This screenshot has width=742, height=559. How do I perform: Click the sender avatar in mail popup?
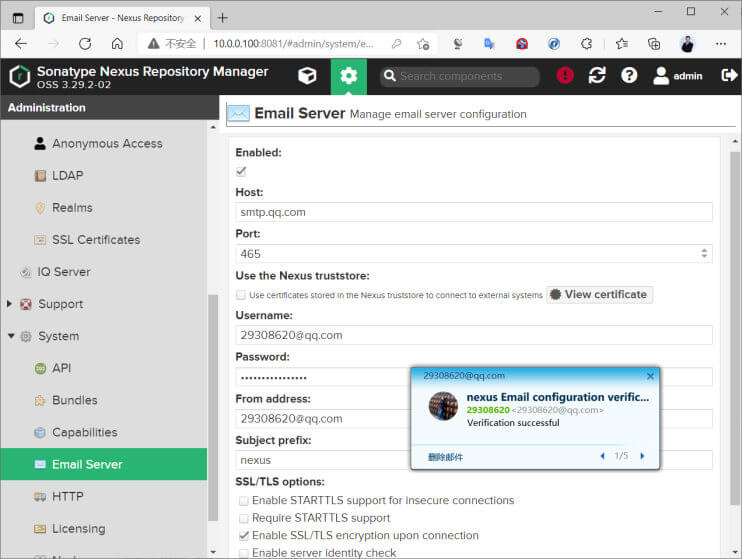pos(443,406)
